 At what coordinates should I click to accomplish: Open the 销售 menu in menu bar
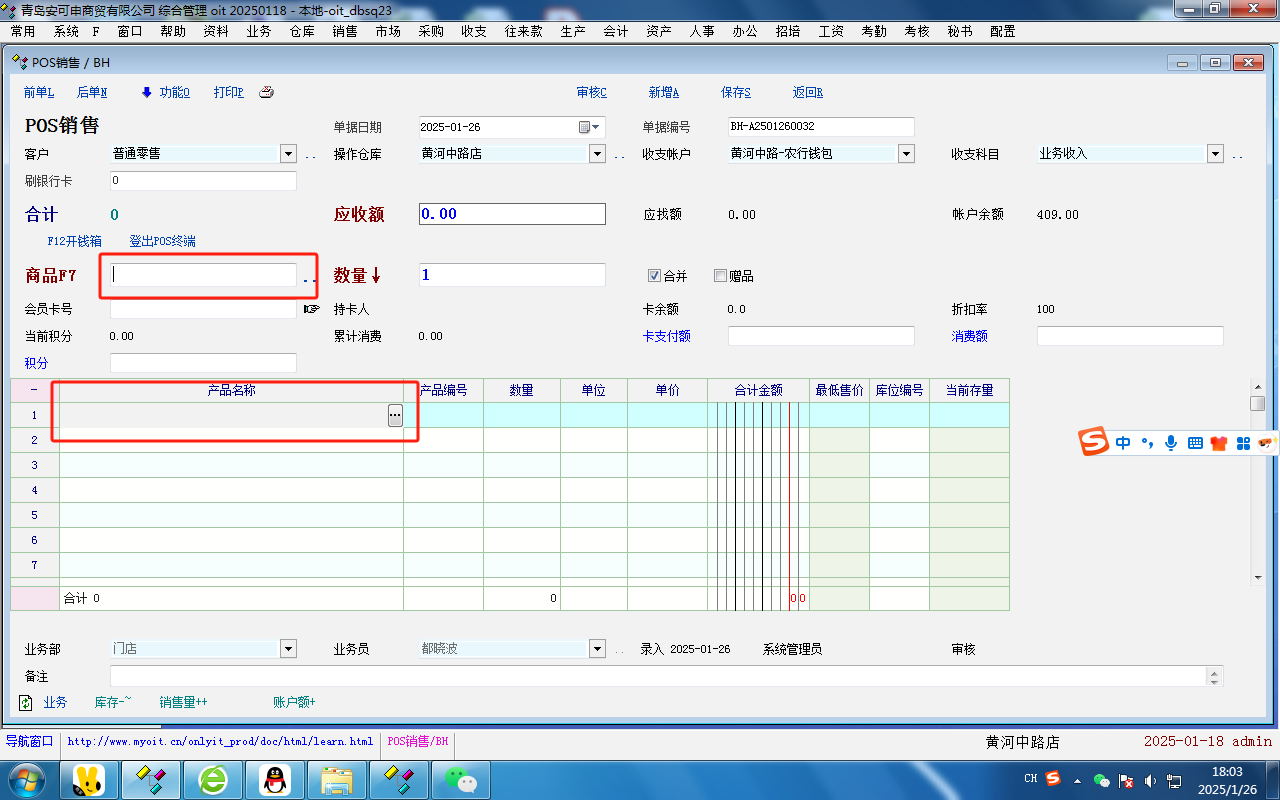[344, 31]
